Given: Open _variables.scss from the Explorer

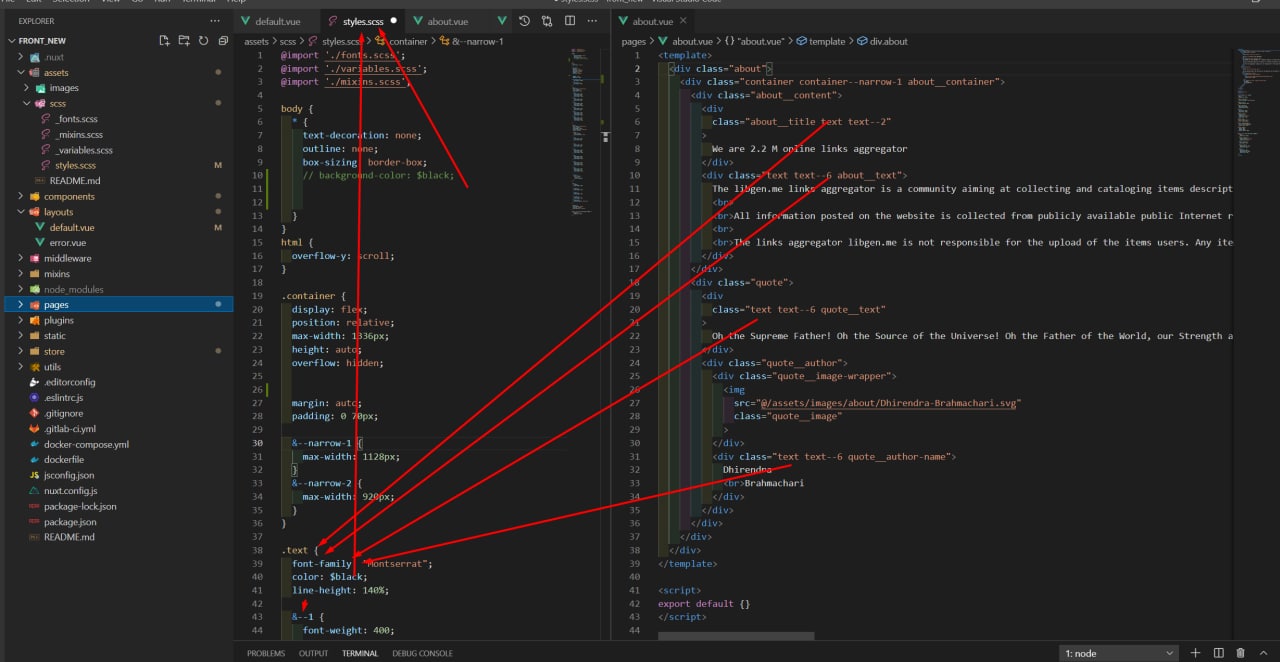Looking at the screenshot, I should click(x=84, y=150).
